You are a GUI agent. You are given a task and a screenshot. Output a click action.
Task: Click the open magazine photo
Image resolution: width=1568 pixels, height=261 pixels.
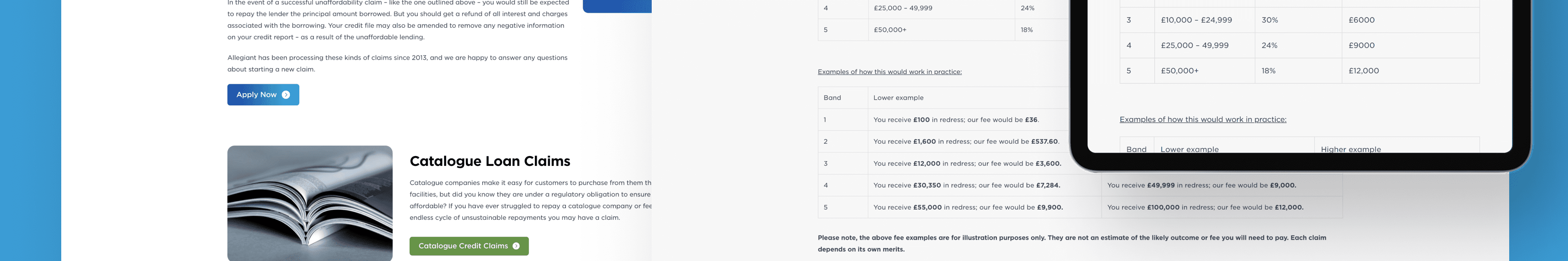click(310, 203)
